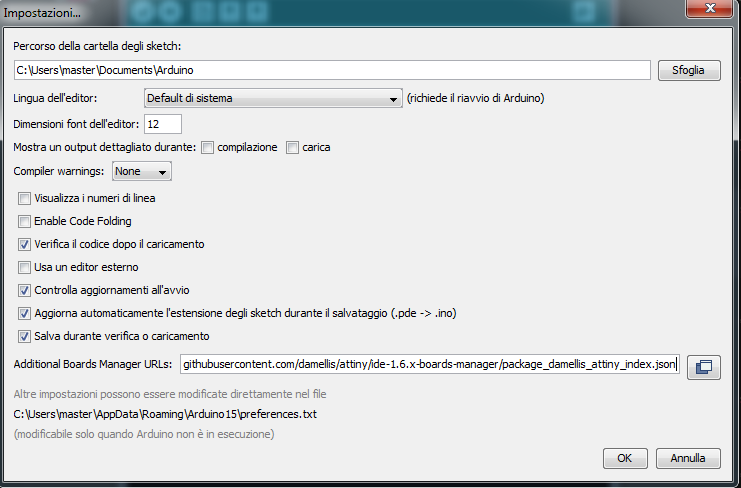Image resolution: width=741 pixels, height=488 pixels.
Task: Check Usa un editor esterno
Action: [x=24, y=267]
